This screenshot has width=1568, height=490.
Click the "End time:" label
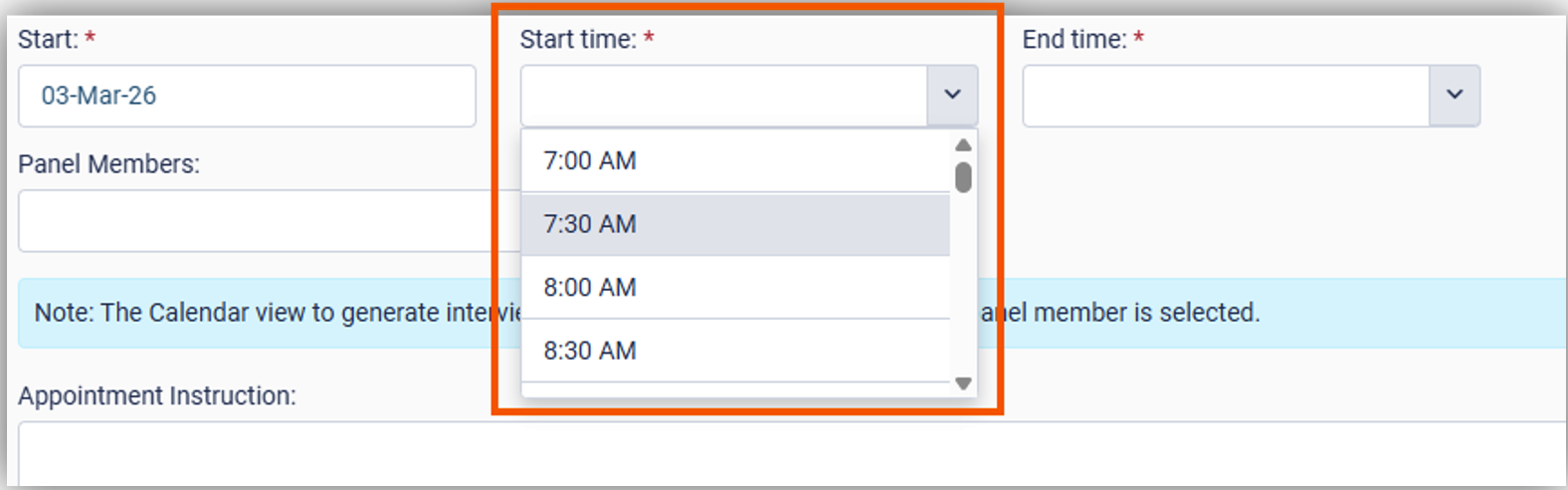[x=1075, y=40]
